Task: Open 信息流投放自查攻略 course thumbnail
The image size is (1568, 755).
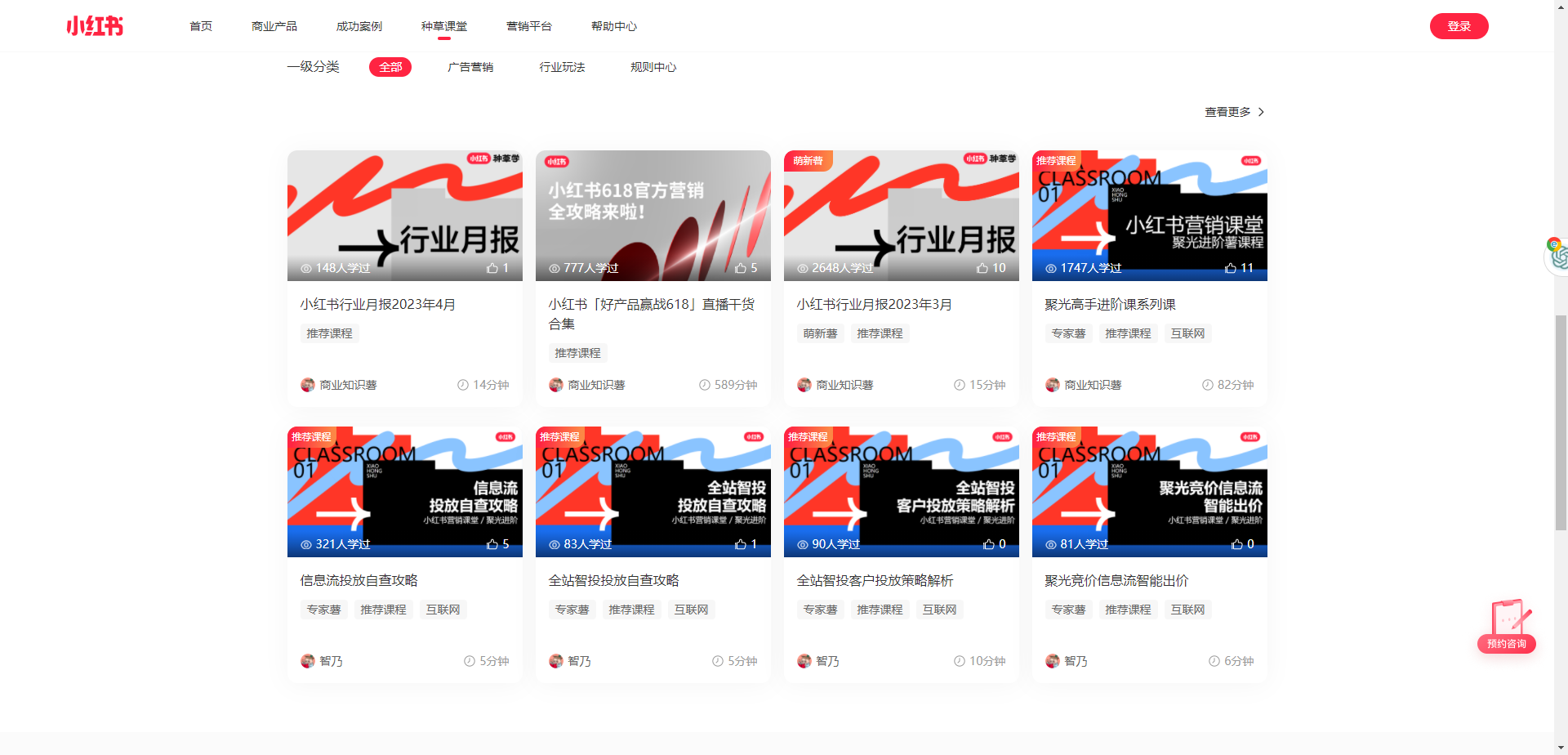Action: 405,492
